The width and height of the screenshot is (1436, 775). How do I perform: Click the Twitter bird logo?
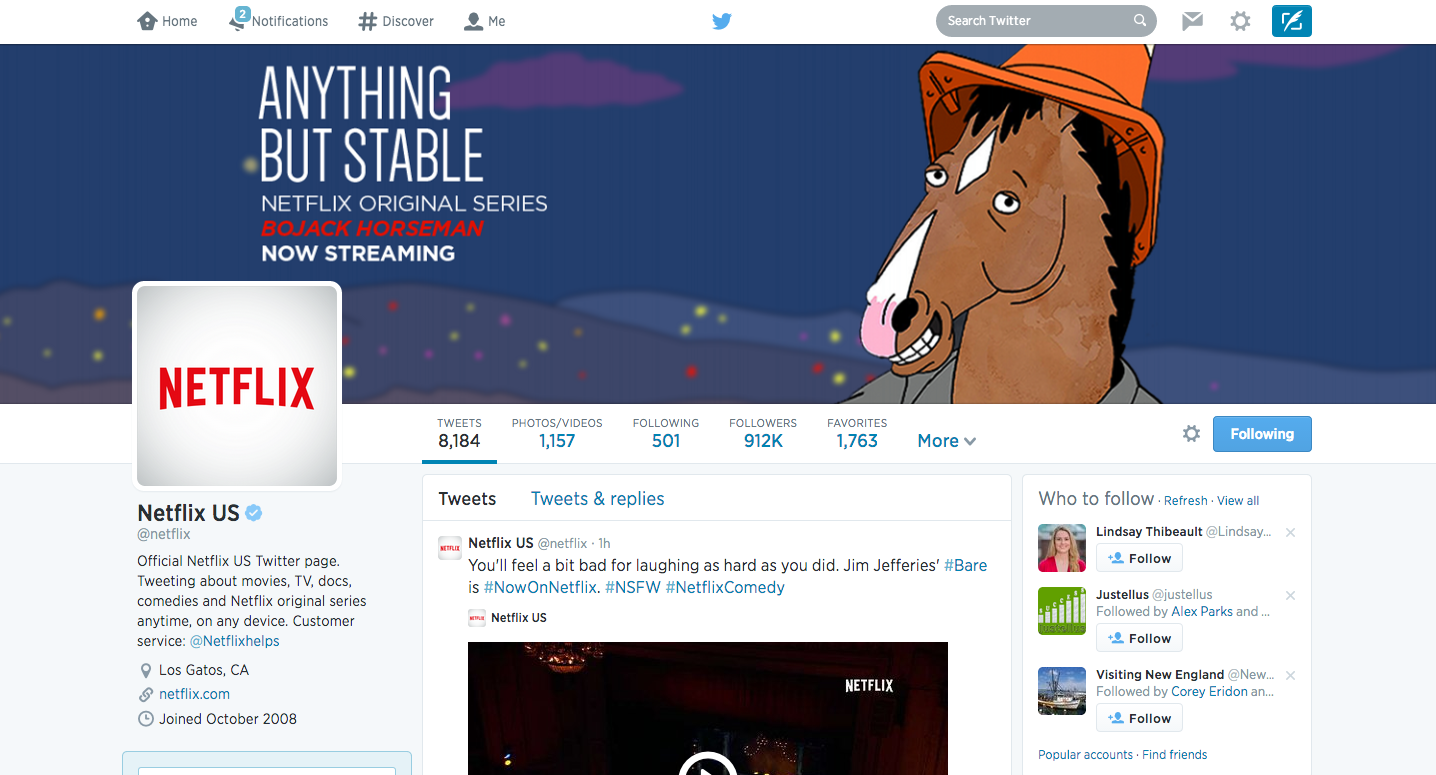click(722, 21)
